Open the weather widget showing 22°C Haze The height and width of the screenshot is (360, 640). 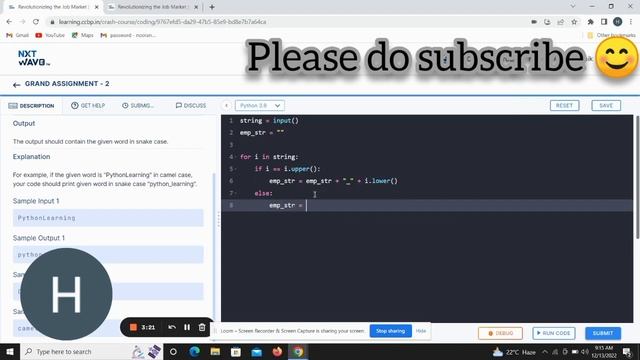[514, 351]
